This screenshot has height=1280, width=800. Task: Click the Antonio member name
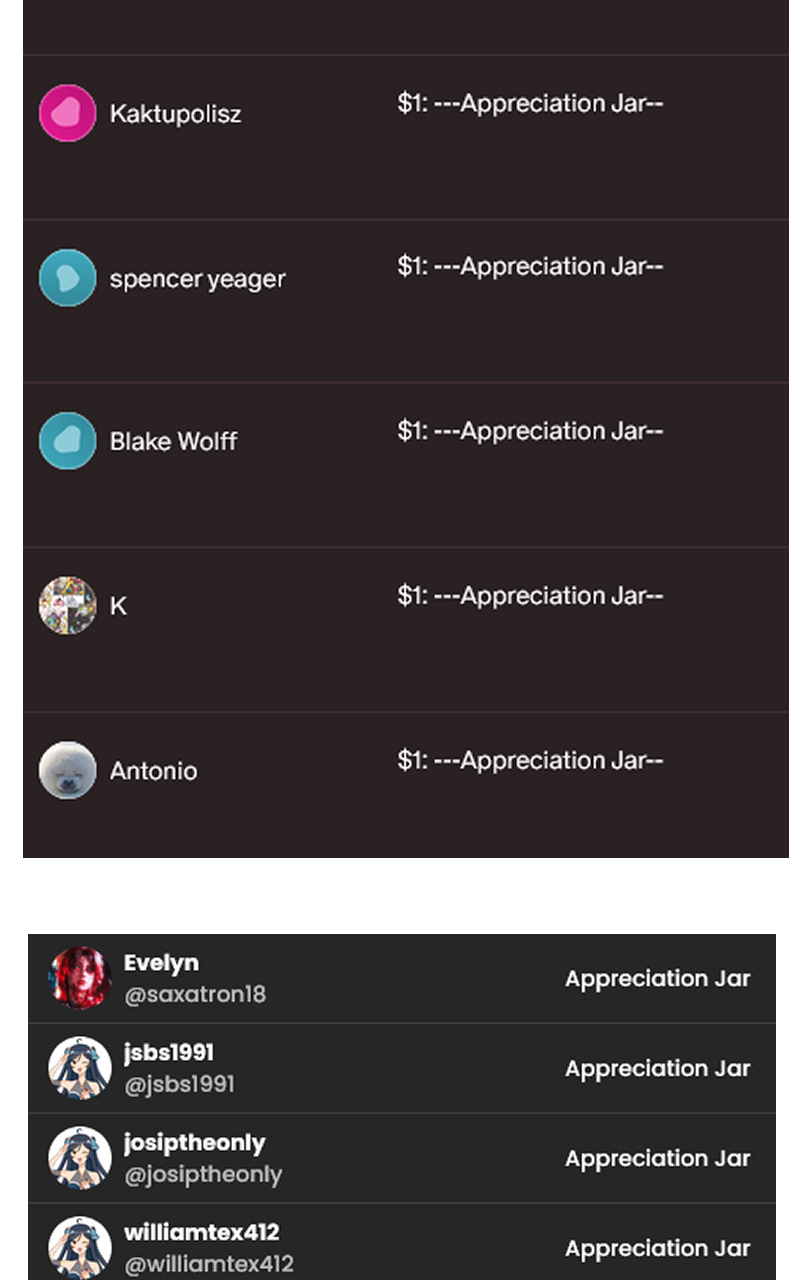point(153,771)
